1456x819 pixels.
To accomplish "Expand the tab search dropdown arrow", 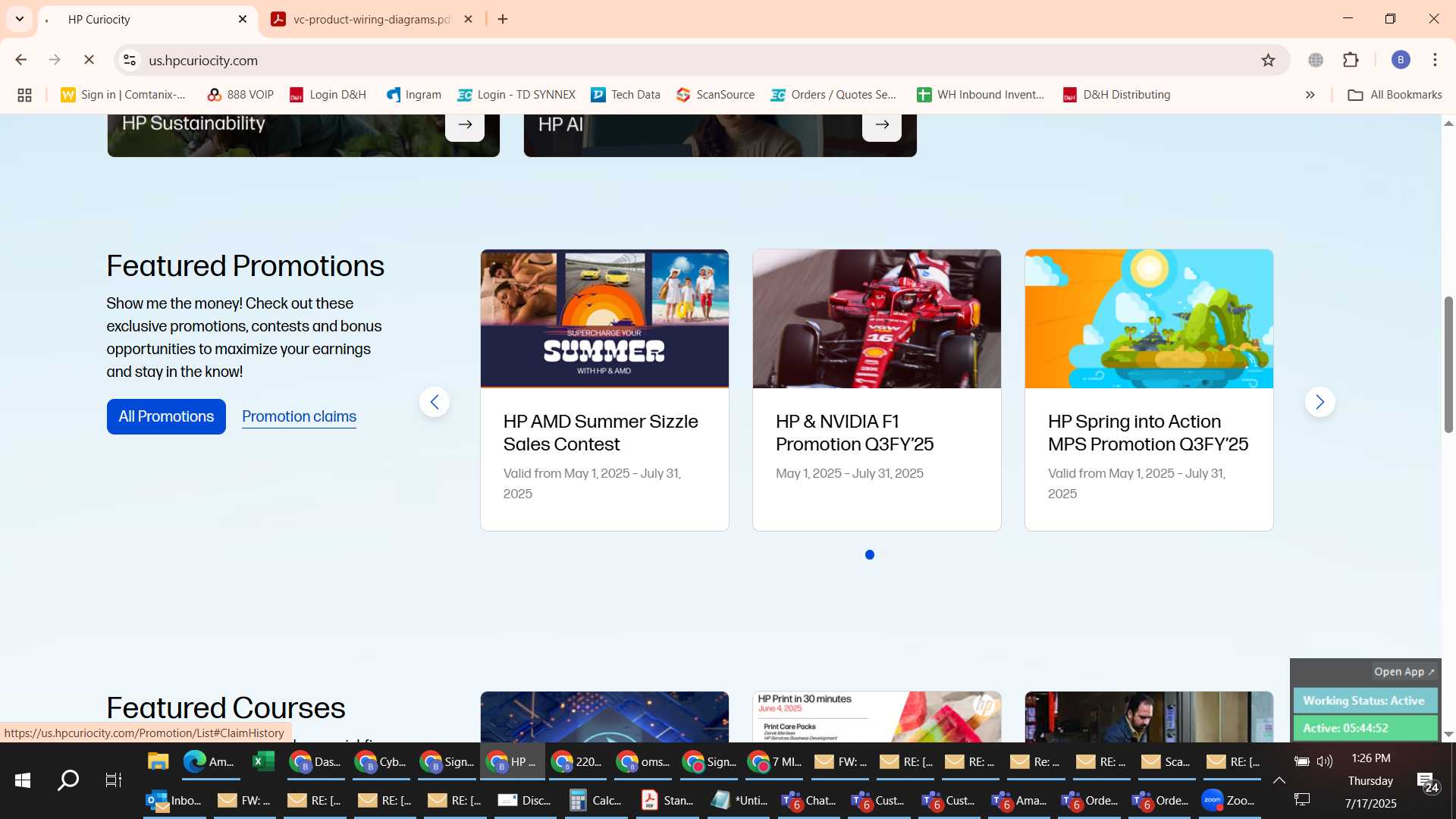I will (20, 19).
